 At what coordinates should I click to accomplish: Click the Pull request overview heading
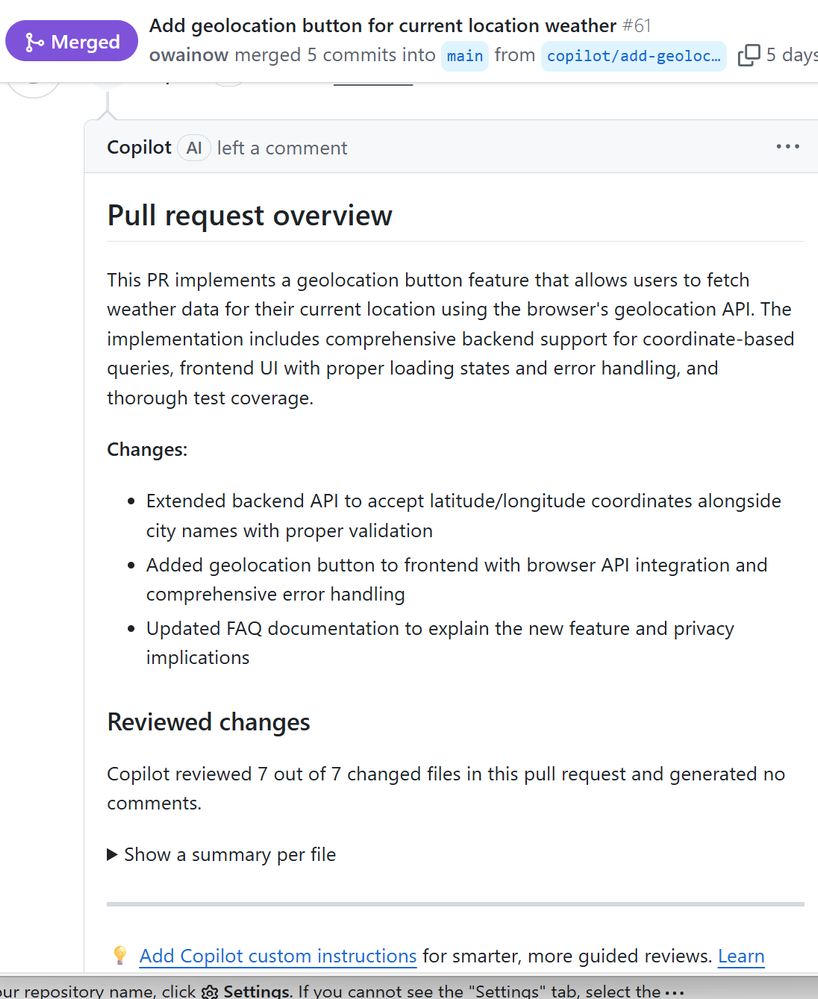(x=250, y=215)
